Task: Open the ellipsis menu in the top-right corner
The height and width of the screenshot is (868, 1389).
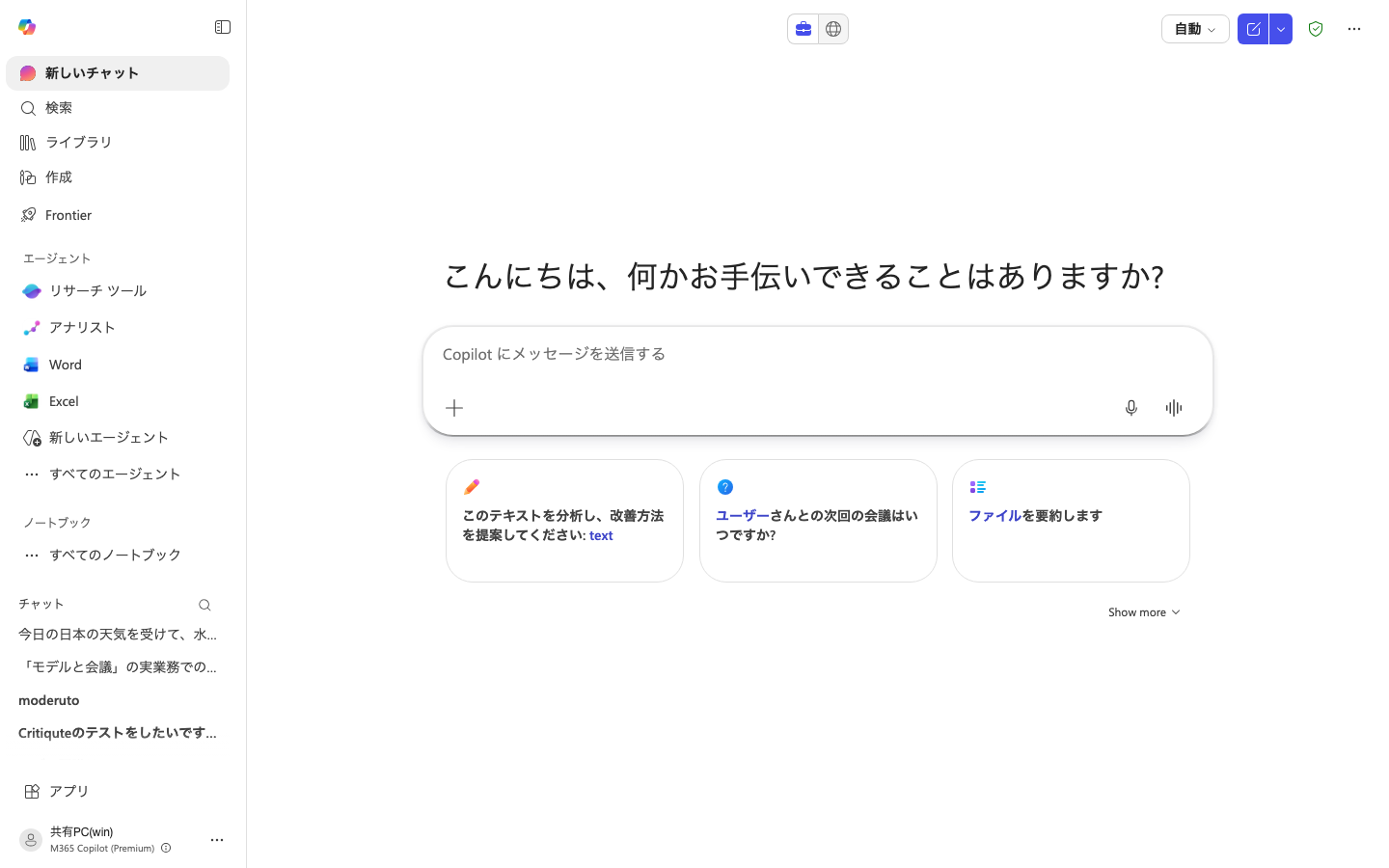Action: click(1354, 29)
